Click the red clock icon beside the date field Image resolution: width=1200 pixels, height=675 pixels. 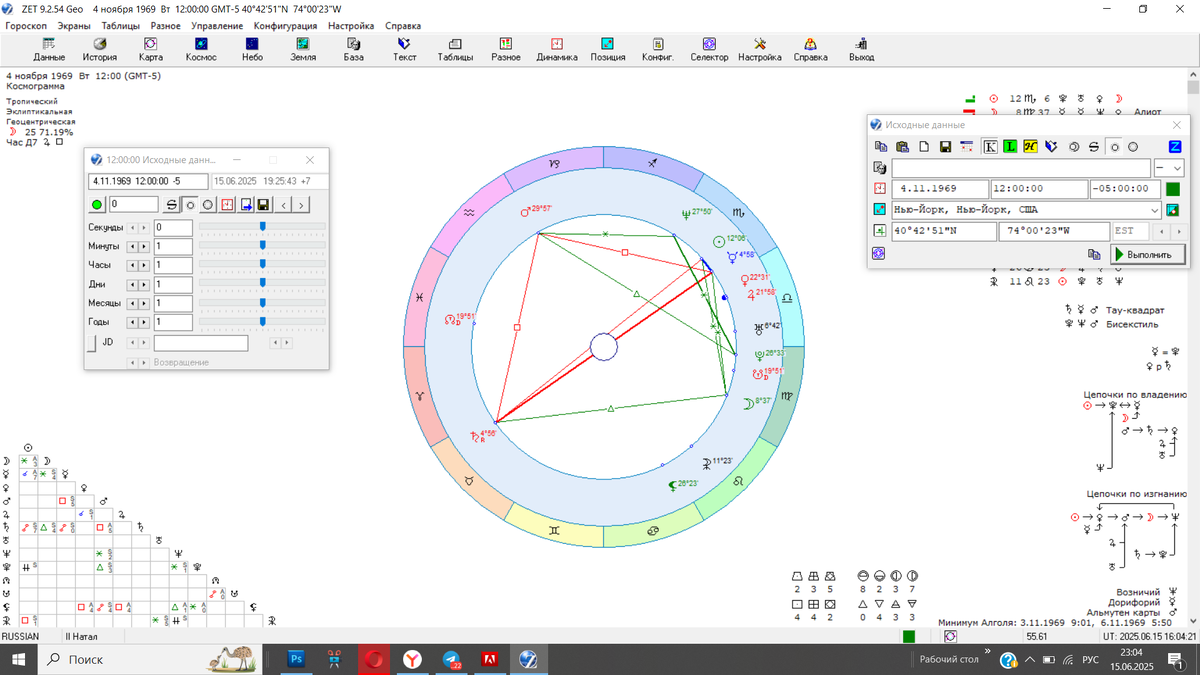[x=879, y=188]
